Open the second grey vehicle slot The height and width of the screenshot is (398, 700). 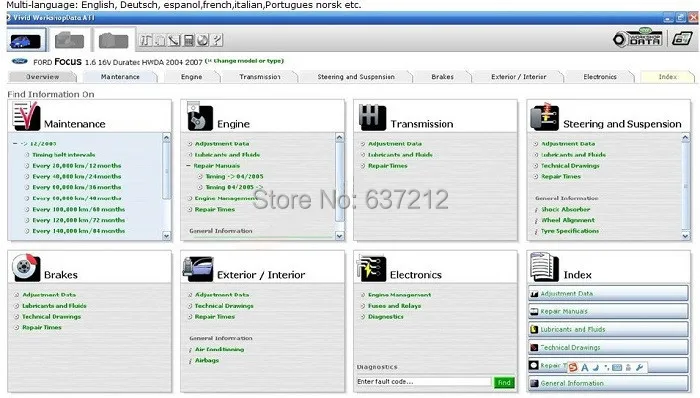69,41
